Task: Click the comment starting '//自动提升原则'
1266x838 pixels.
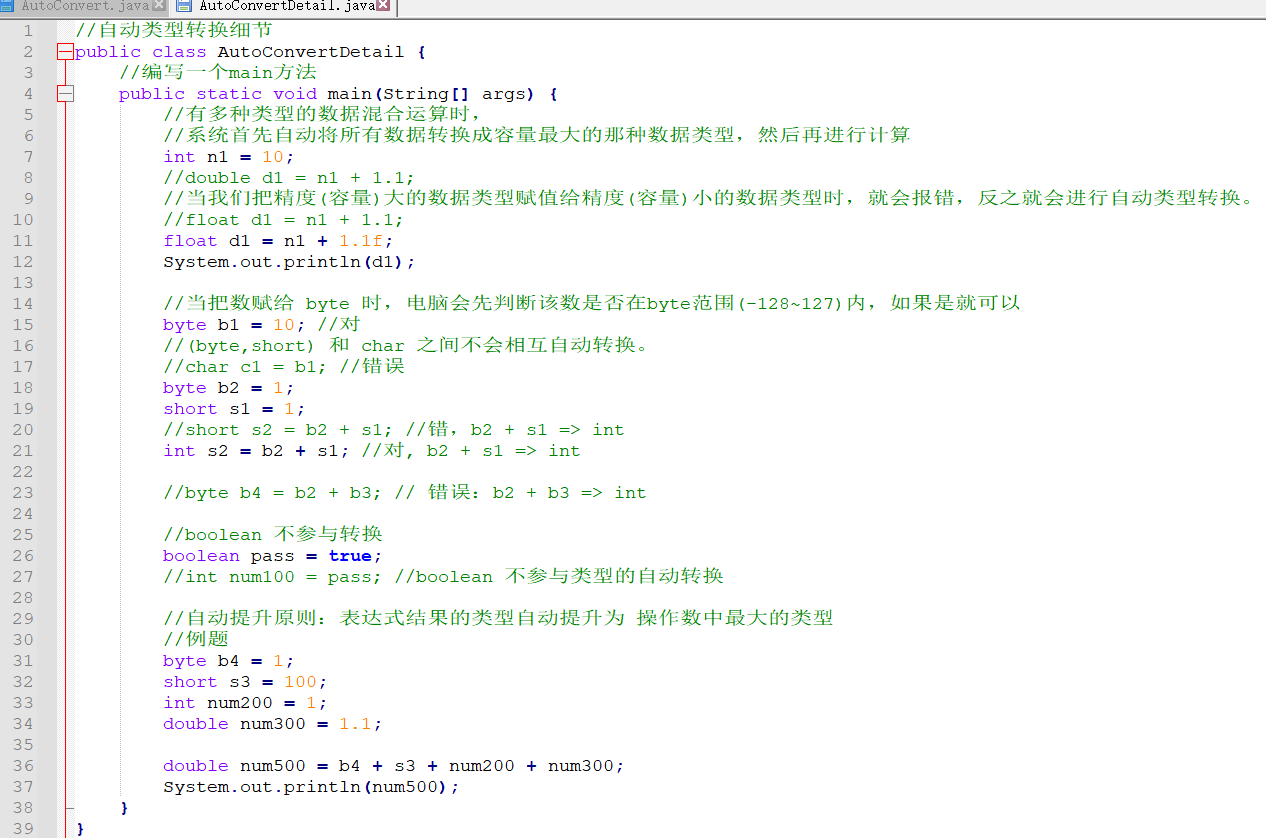Action: point(498,618)
